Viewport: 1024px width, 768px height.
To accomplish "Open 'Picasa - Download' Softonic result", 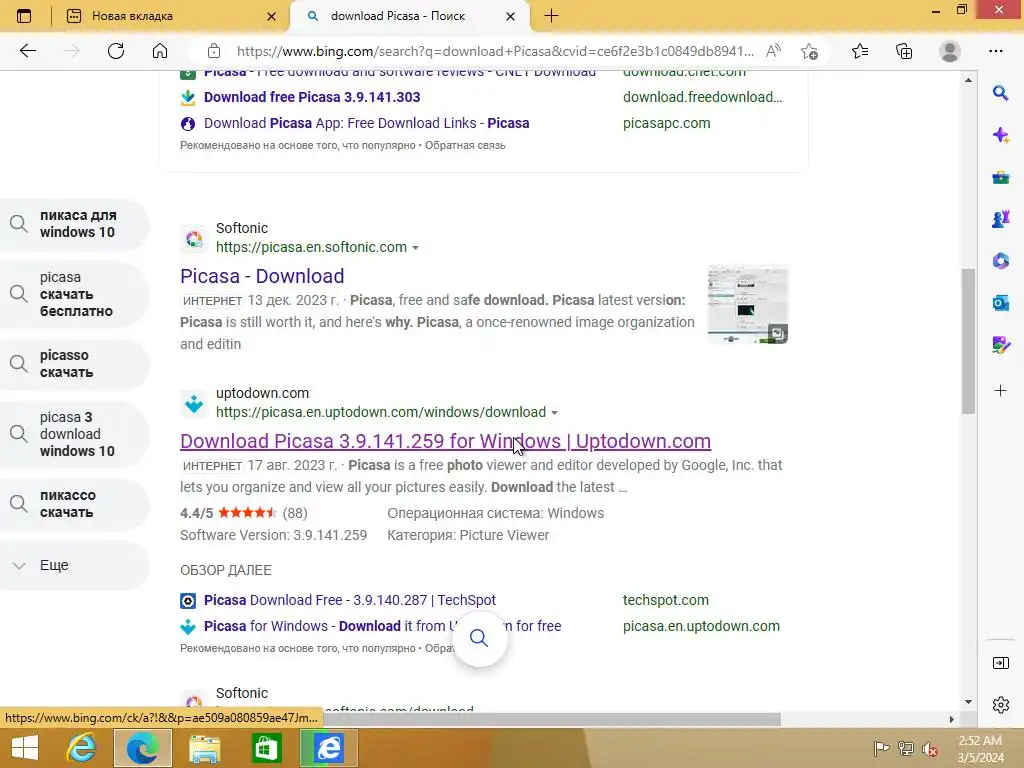I will pos(262,276).
